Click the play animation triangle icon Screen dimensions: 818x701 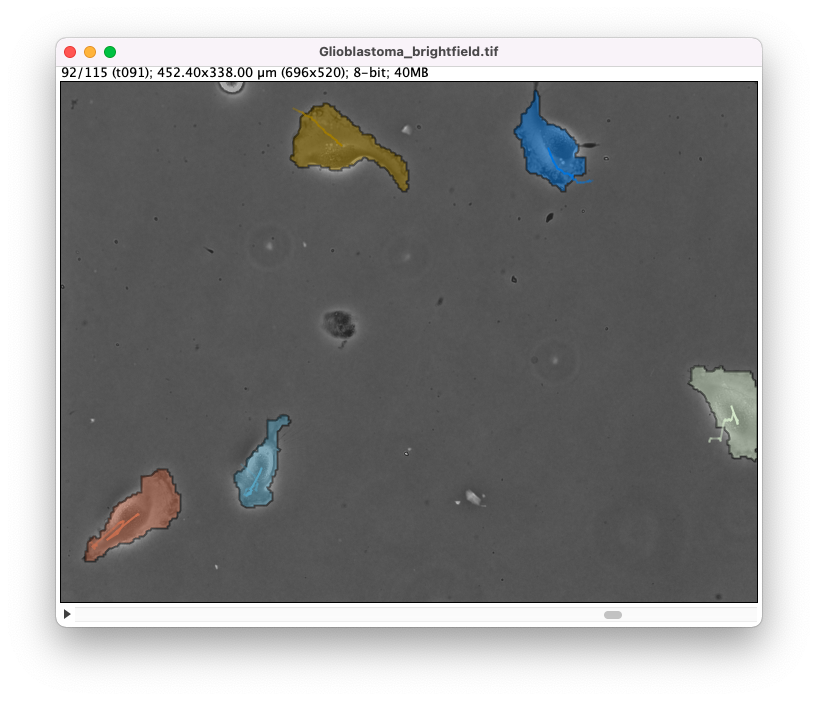pos(67,614)
